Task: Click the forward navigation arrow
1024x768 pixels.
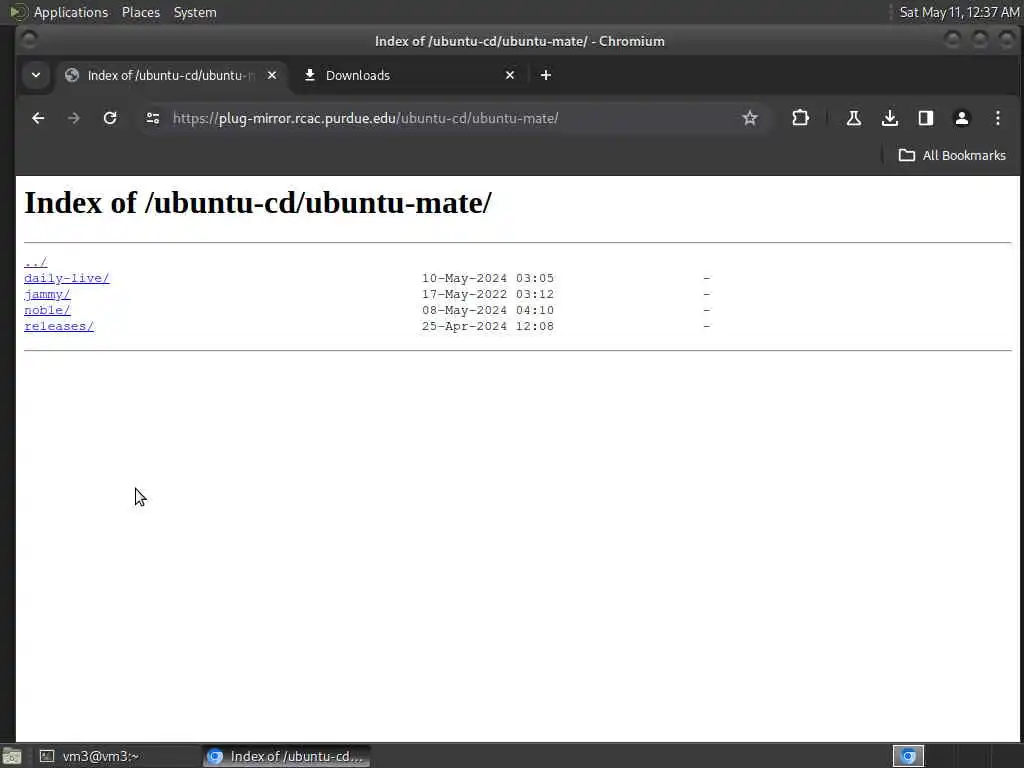Action: point(74,118)
